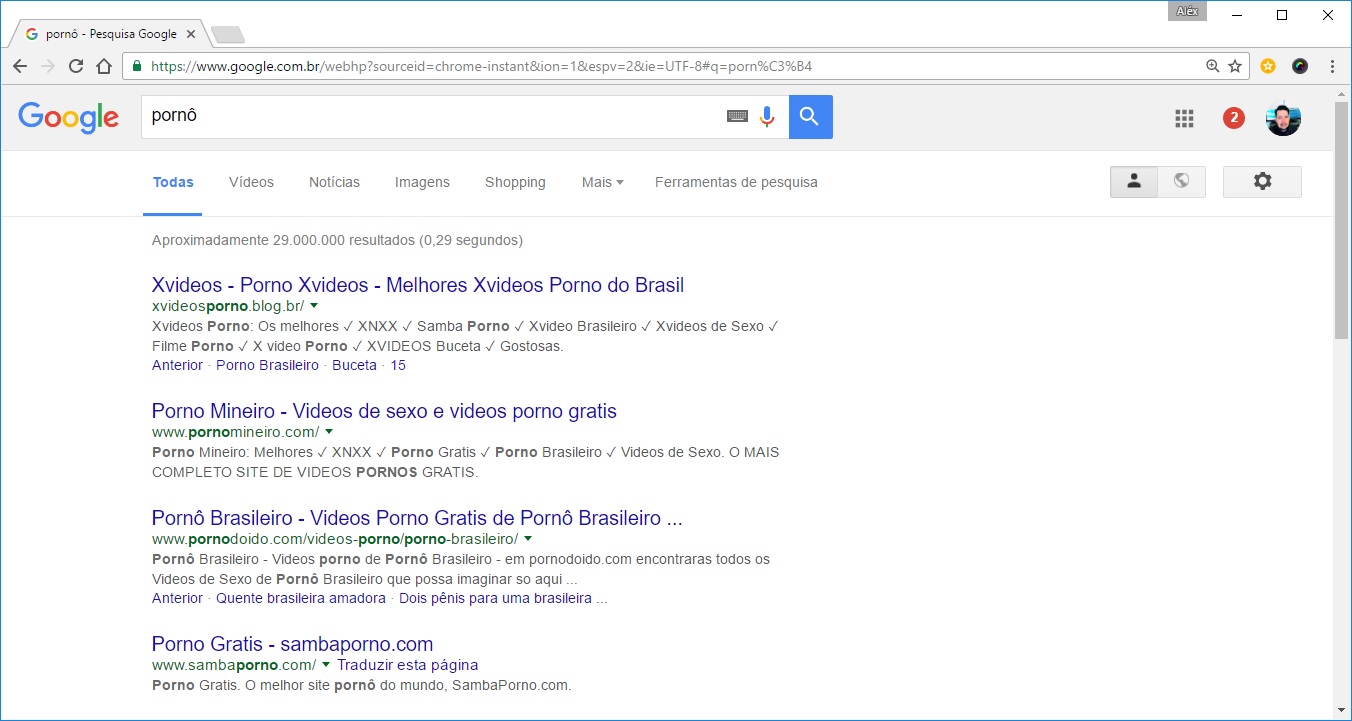Screen dimensions: 1352x721
Task: Click Traduzir esta página link
Action: pyautogui.click(x=407, y=665)
